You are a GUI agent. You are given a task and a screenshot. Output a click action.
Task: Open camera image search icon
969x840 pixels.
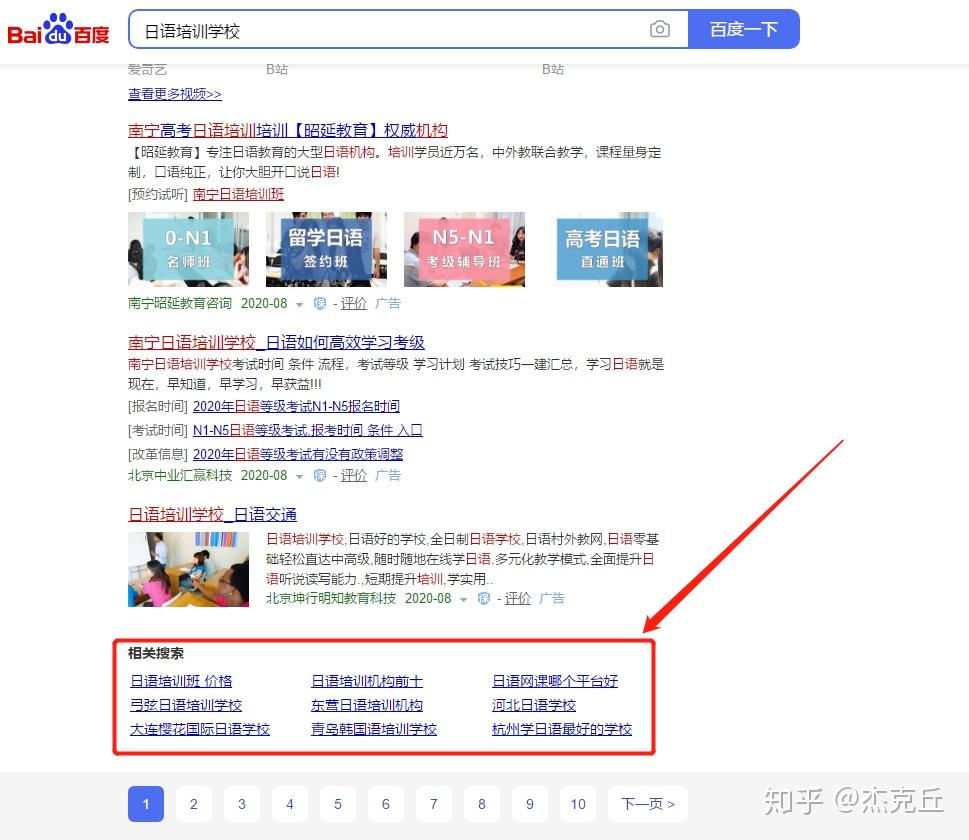click(659, 29)
